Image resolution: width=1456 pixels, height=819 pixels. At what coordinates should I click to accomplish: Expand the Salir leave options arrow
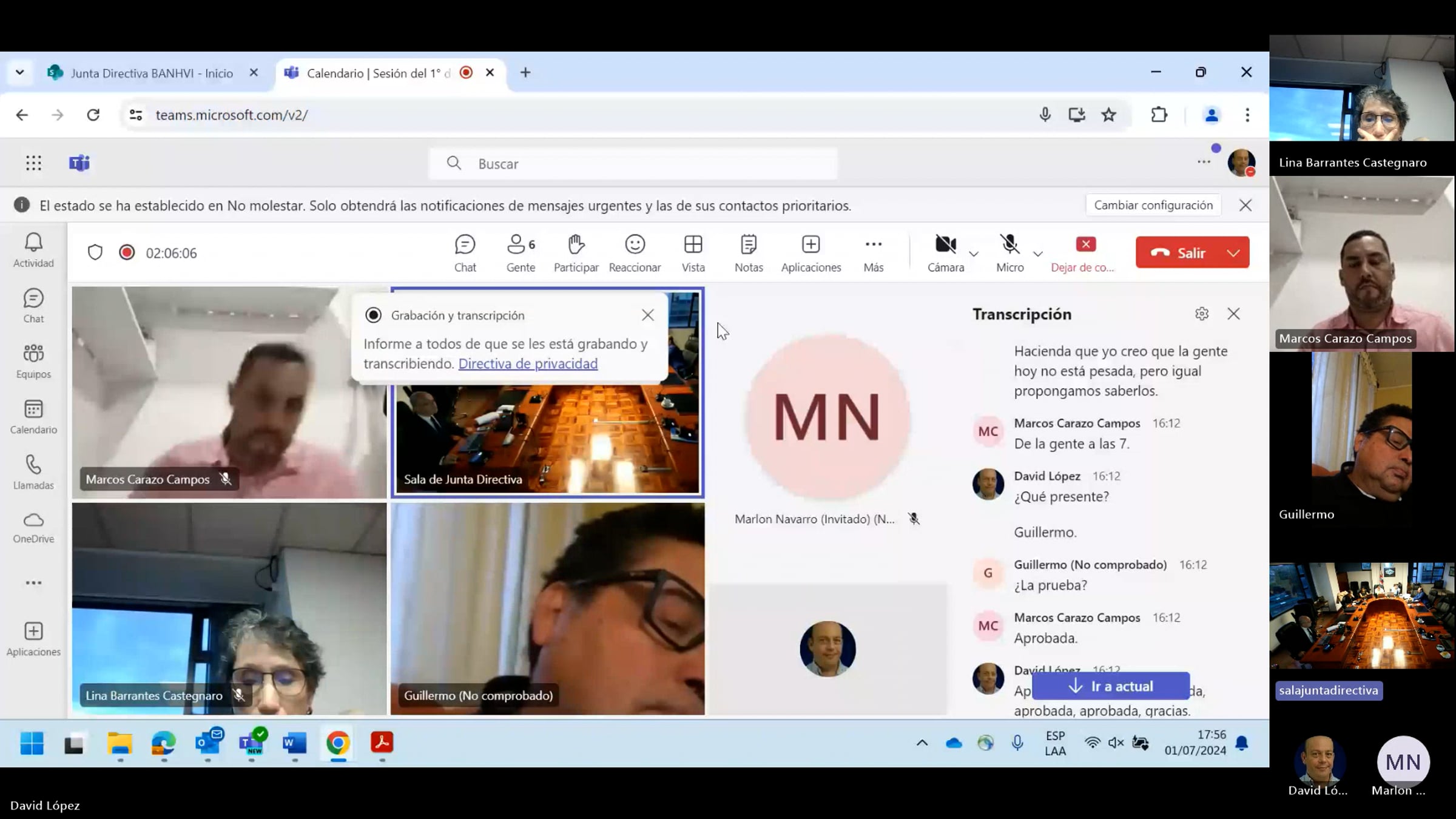[1234, 252]
